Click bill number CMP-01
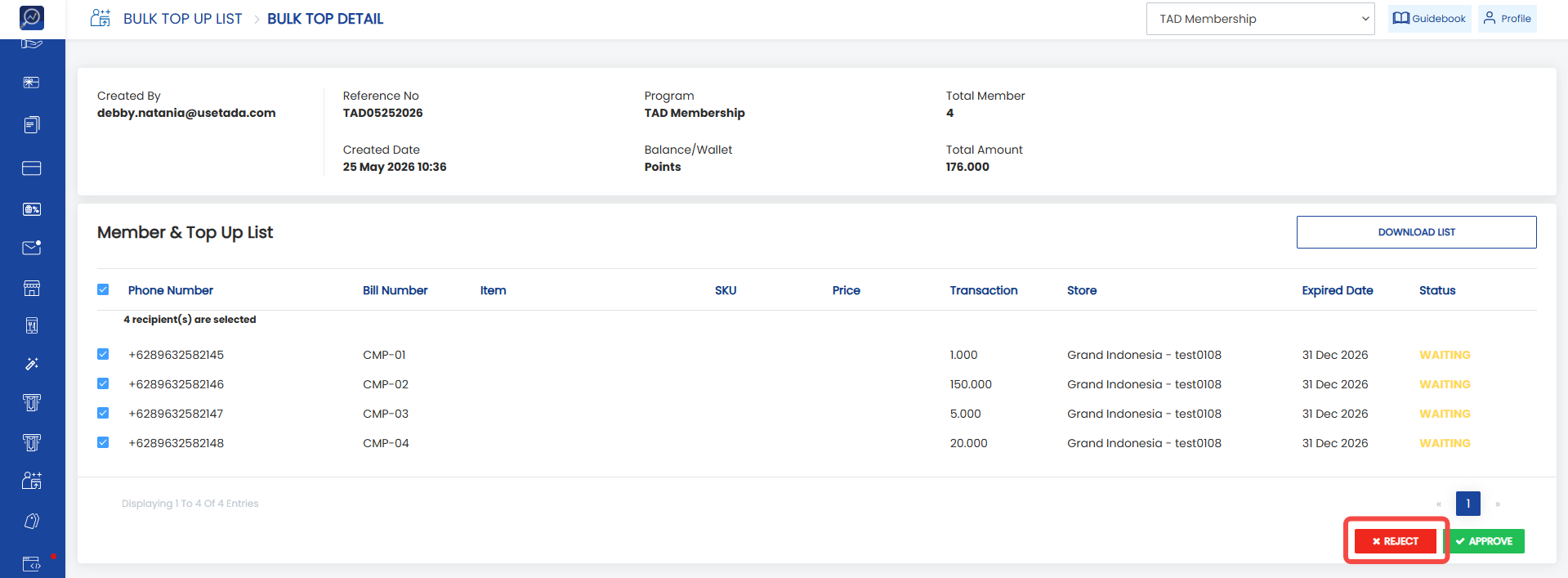 point(385,355)
